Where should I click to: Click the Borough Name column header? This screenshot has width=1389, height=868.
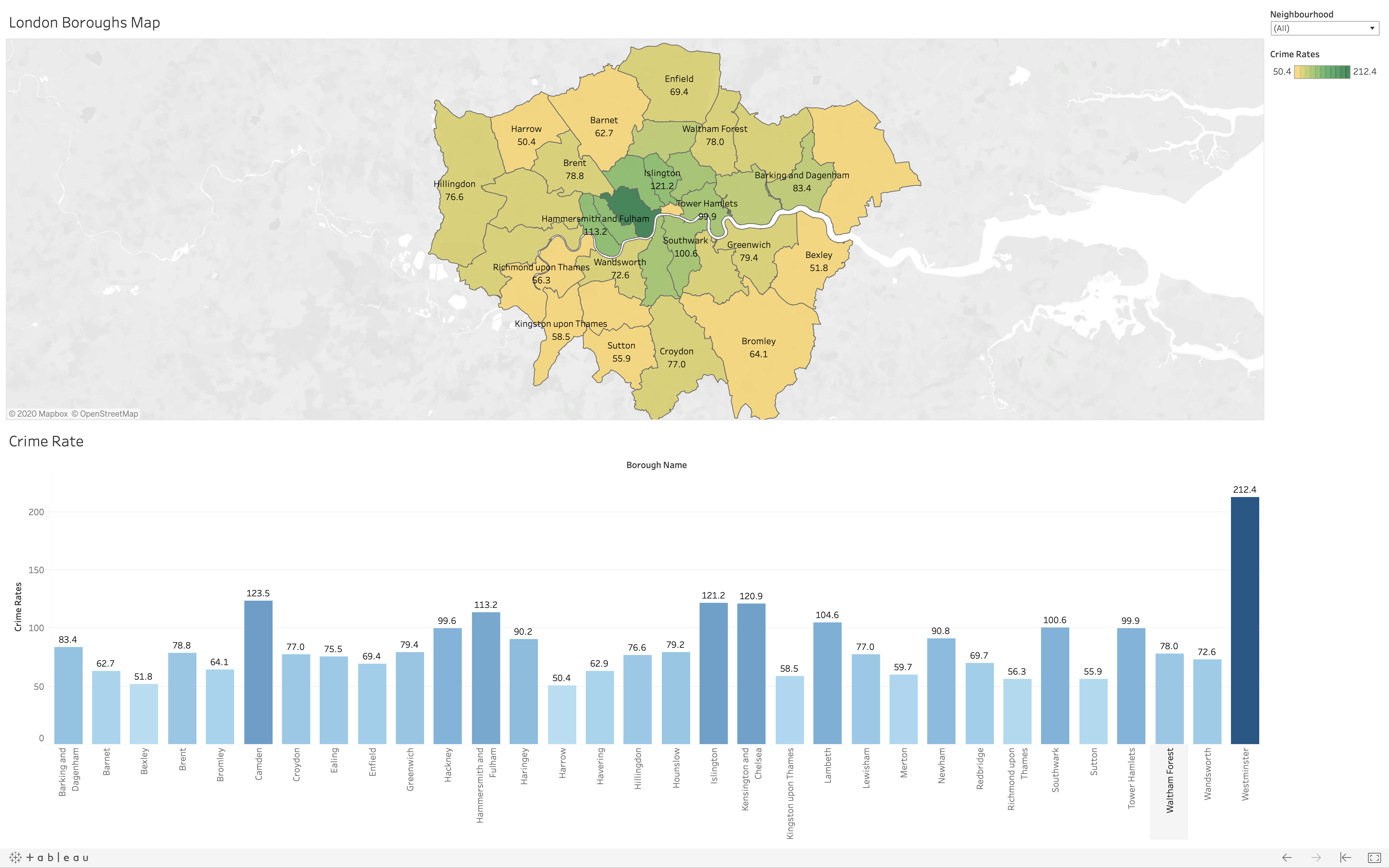[656, 465]
